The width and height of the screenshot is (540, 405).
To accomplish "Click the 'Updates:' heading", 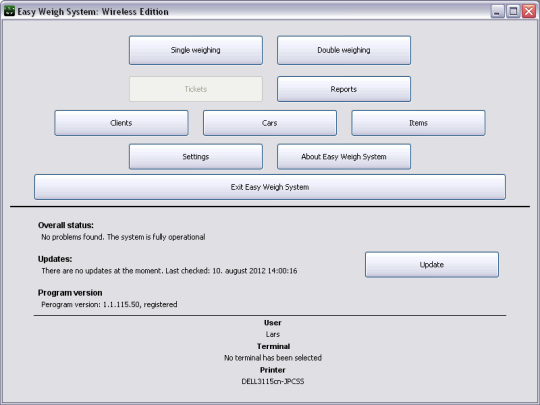I will point(55,259).
